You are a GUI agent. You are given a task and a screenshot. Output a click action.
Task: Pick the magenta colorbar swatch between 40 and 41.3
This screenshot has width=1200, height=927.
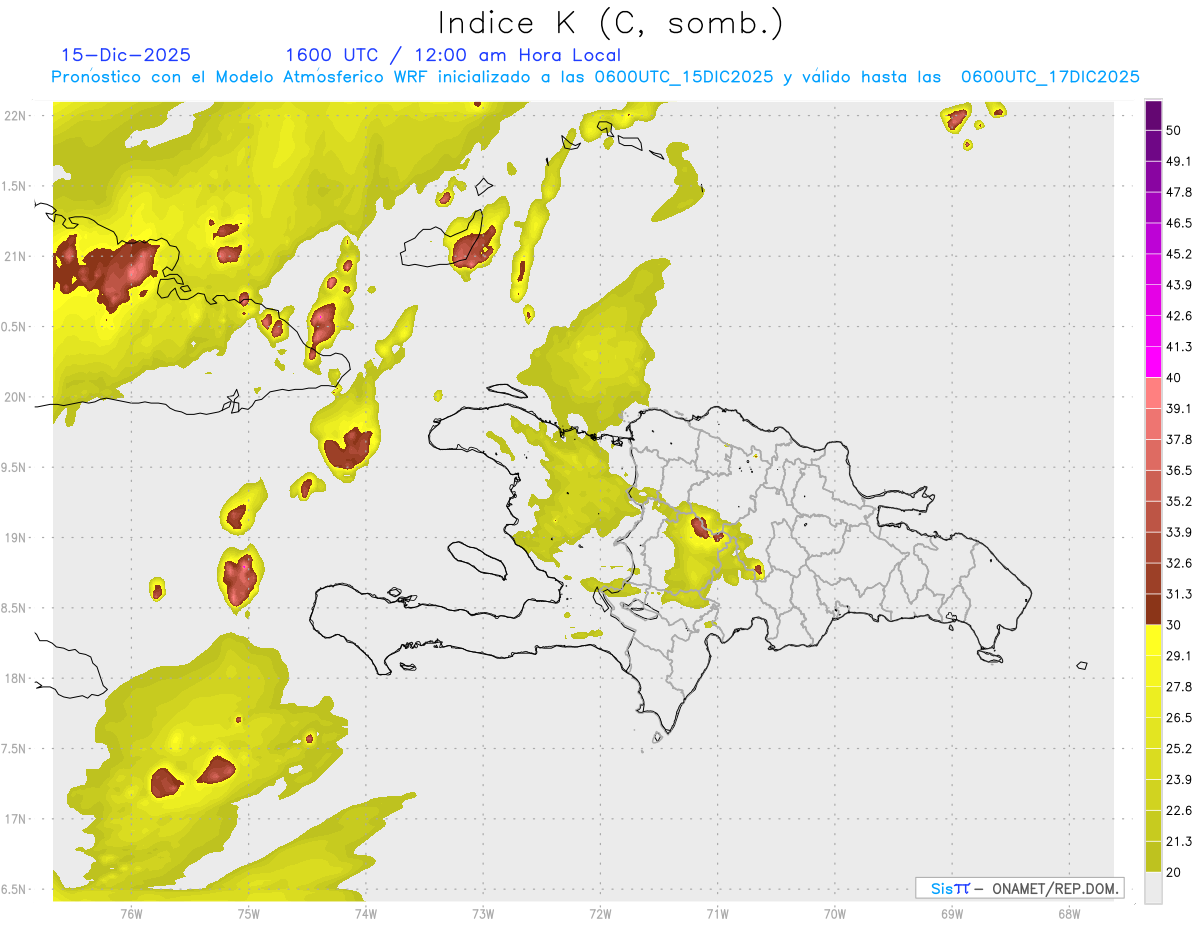coord(1153,362)
